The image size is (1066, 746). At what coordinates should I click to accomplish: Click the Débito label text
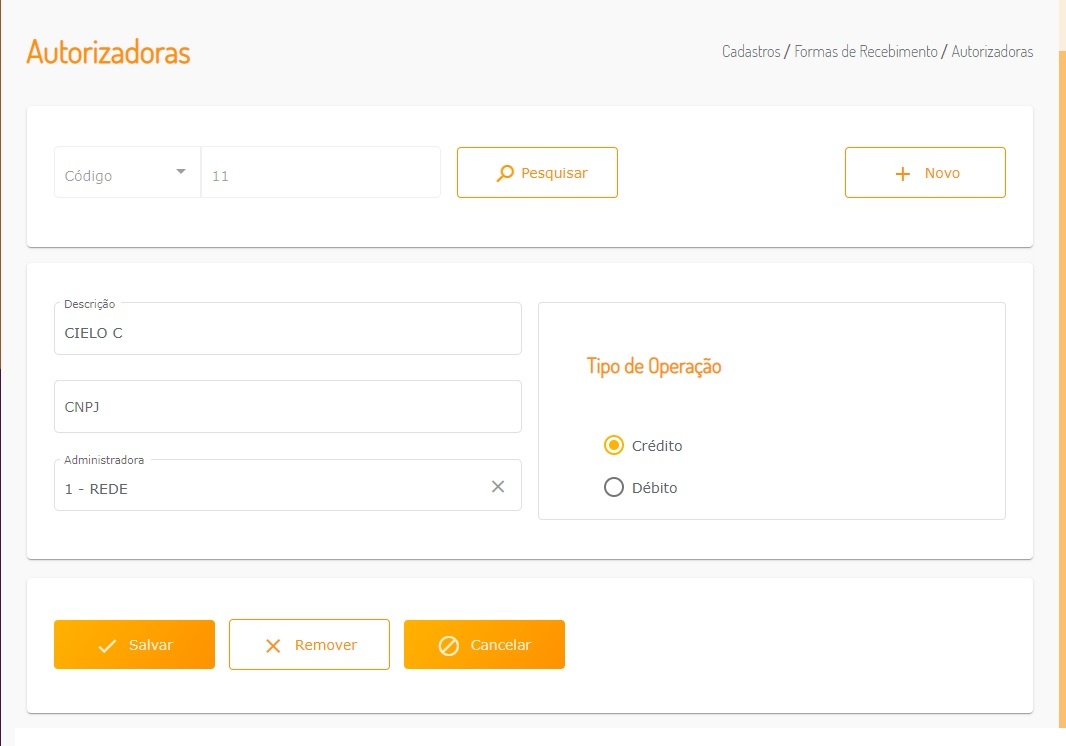[x=655, y=488]
